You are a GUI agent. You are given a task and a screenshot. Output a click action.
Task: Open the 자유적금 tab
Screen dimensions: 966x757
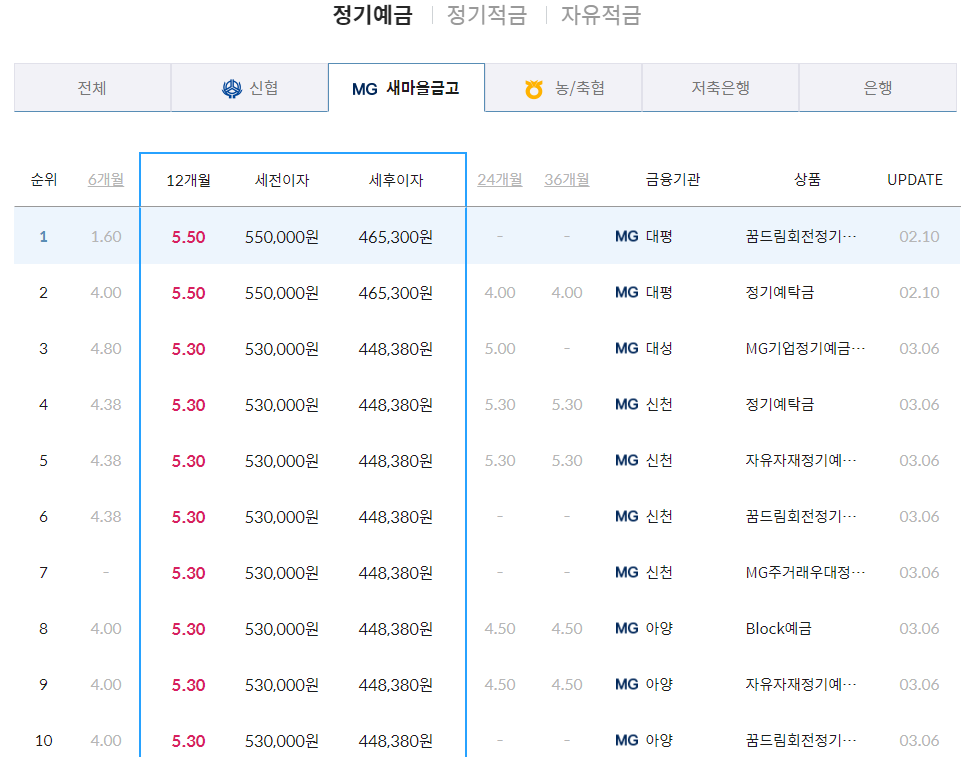(x=602, y=16)
